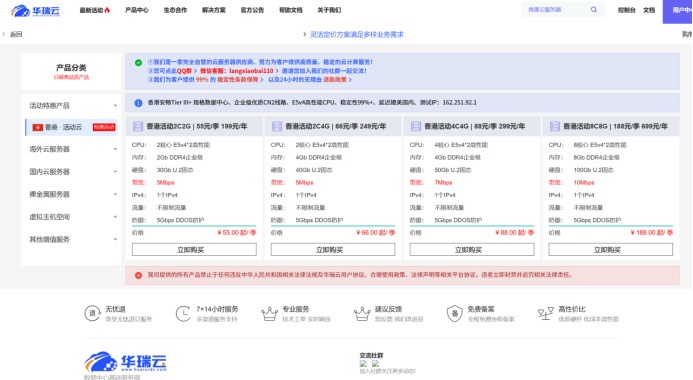This screenshot has width=693, height=380.
Task: Click the 7×14小时服务 clock icon
Action: click(x=183, y=313)
